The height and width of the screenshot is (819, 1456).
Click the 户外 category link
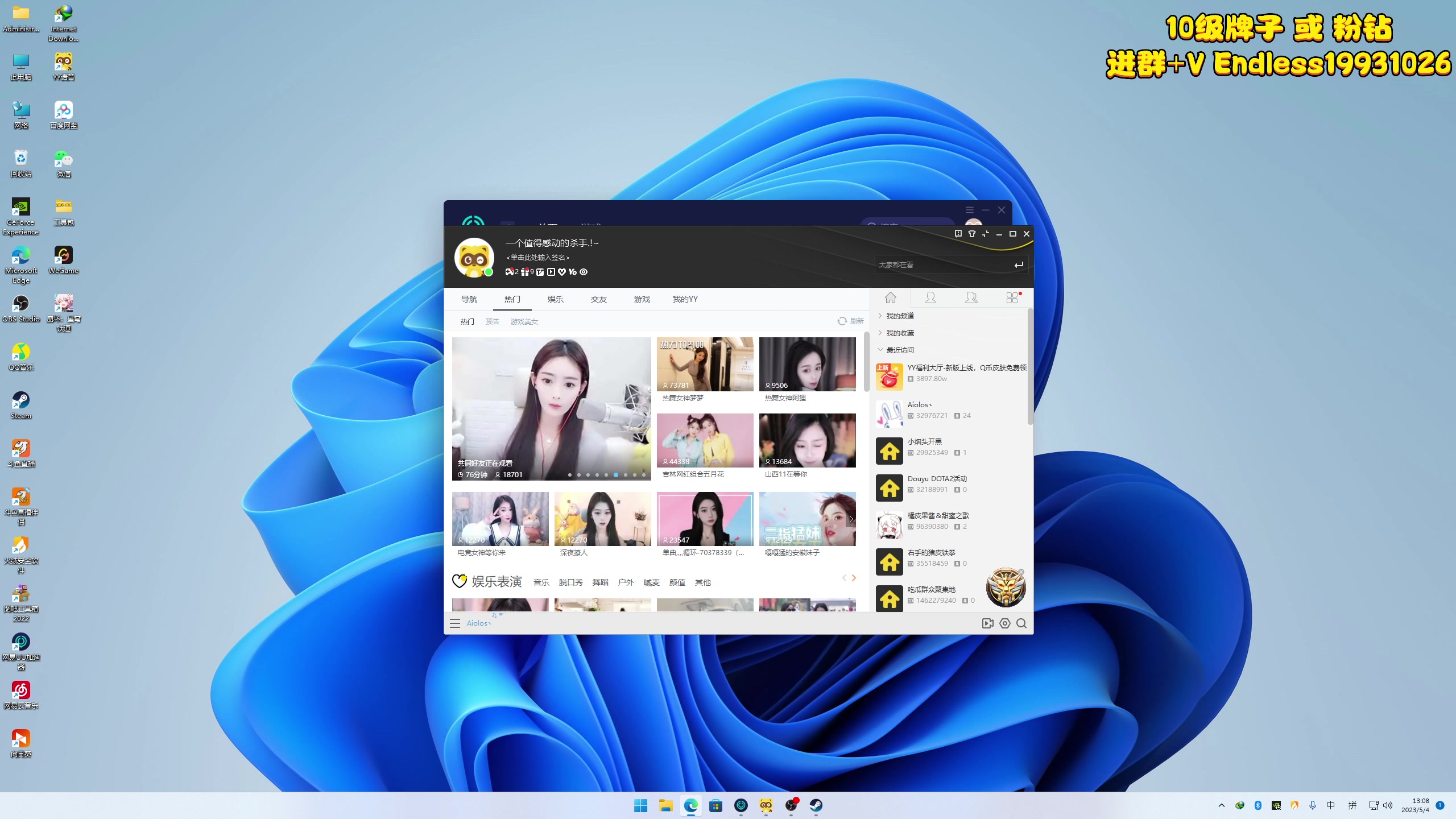pos(626,582)
